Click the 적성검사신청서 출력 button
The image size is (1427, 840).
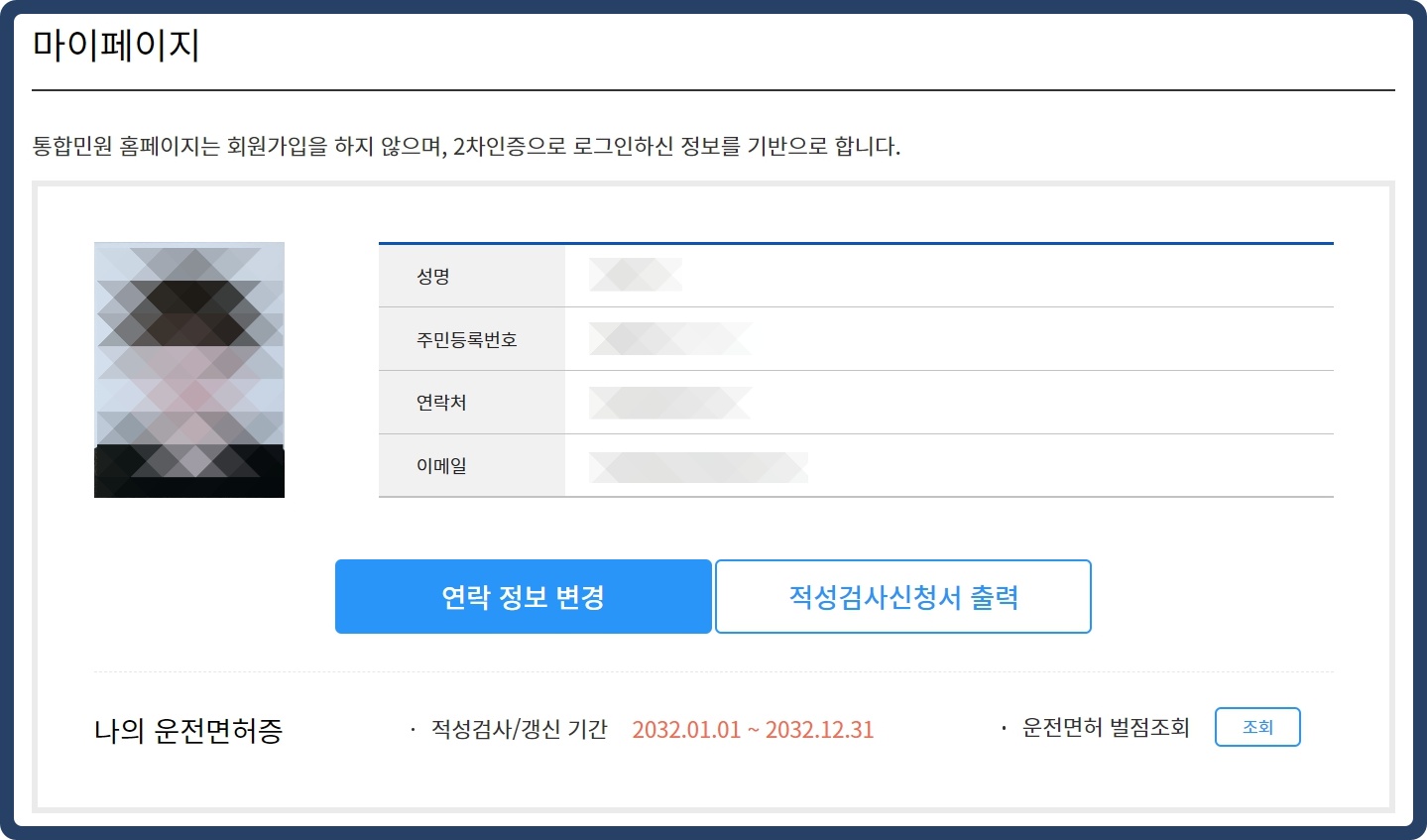coord(902,596)
